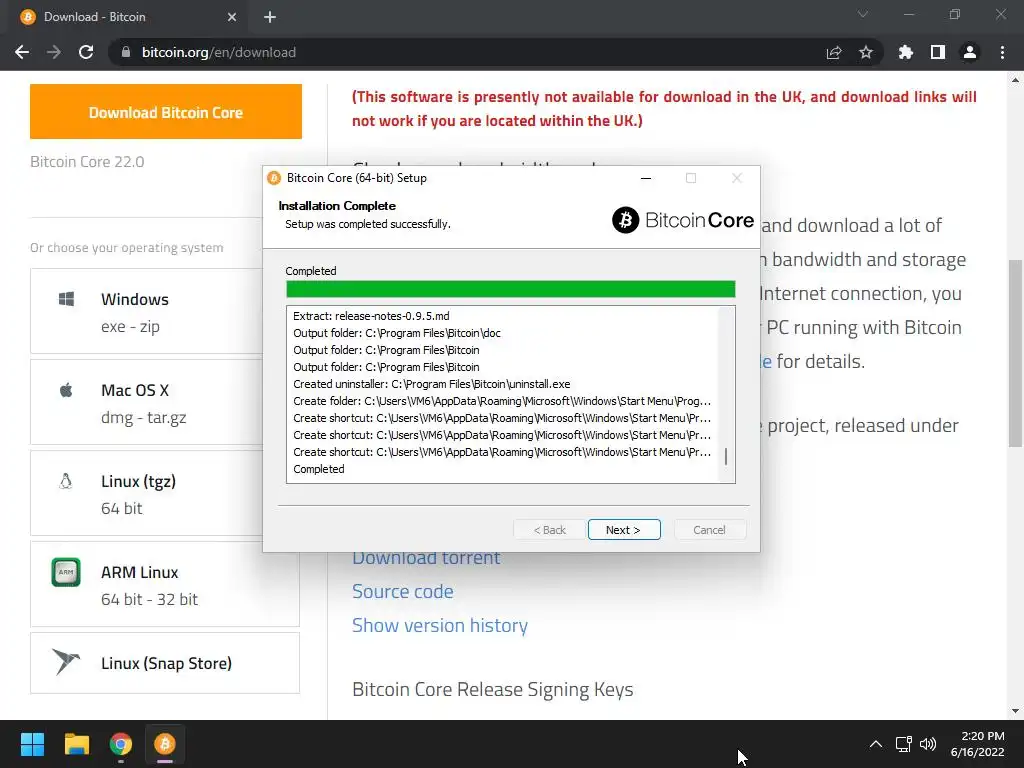Click the ARM chip icon

(x=66, y=572)
